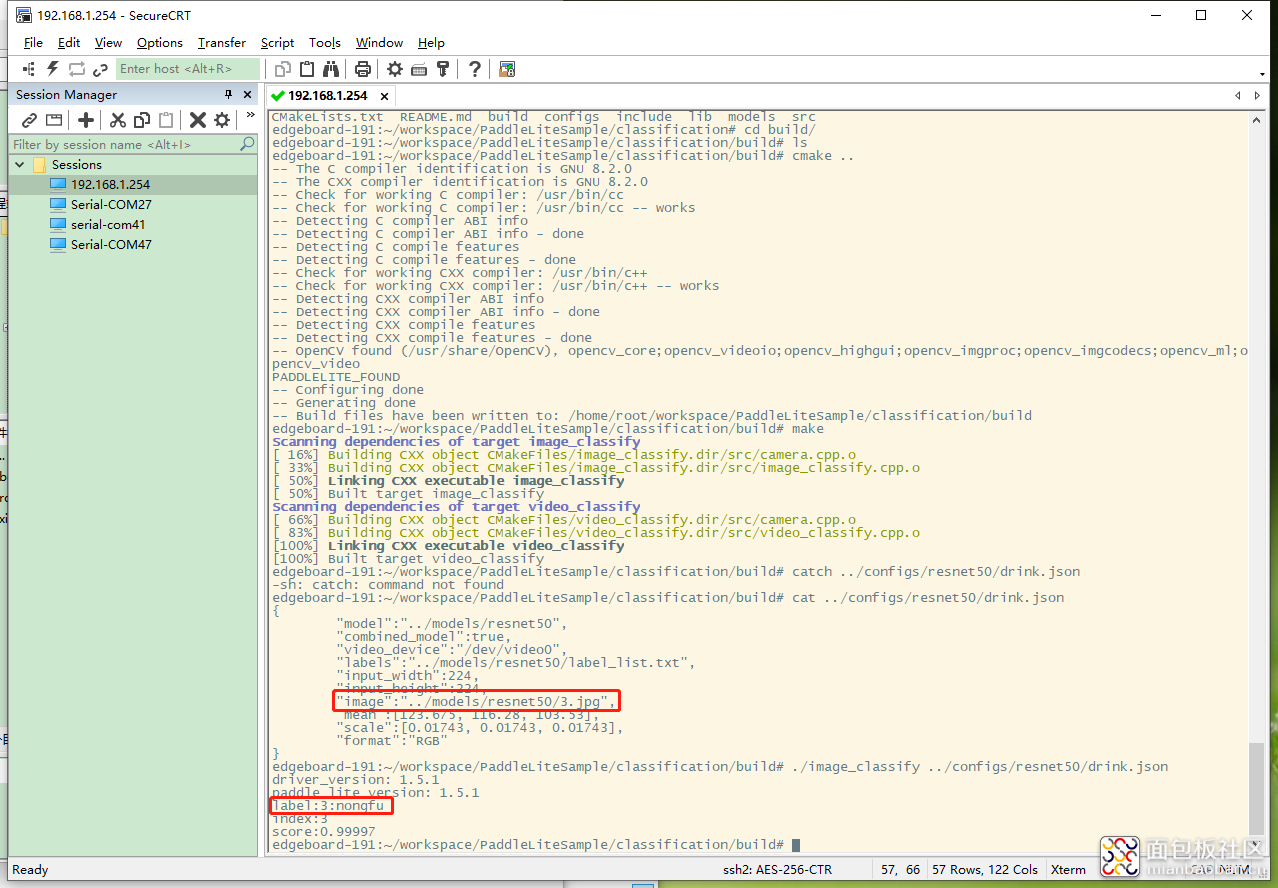Open Help question mark icon

coord(475,69)
